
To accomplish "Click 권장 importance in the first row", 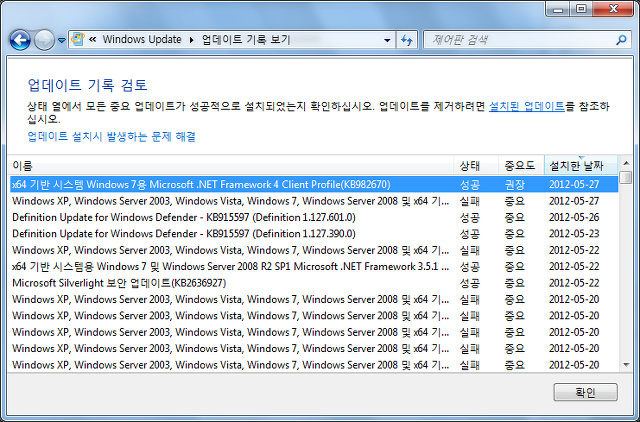I will click(x=514, y=184).
